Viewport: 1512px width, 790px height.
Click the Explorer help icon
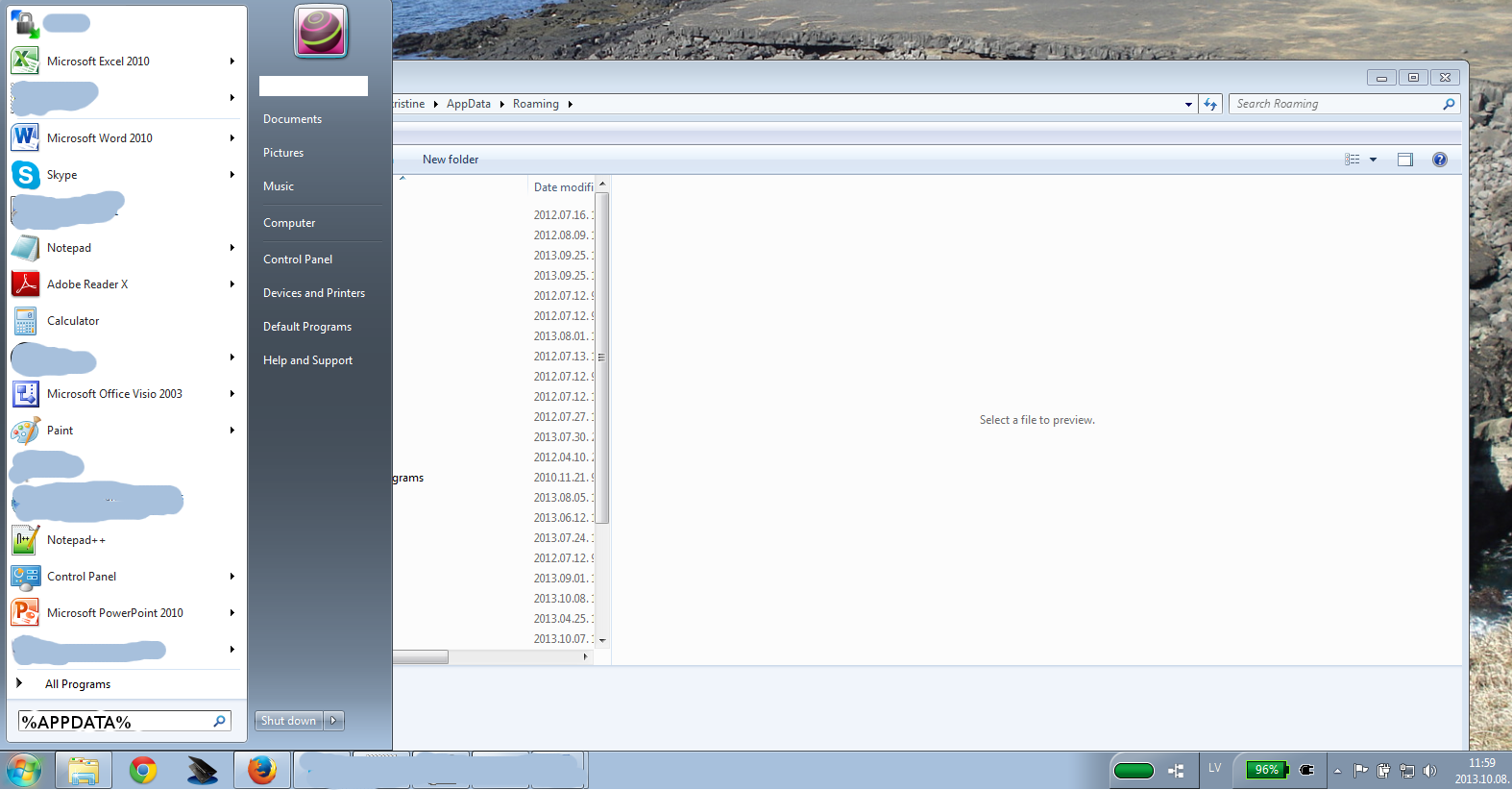click(1439, 160)
